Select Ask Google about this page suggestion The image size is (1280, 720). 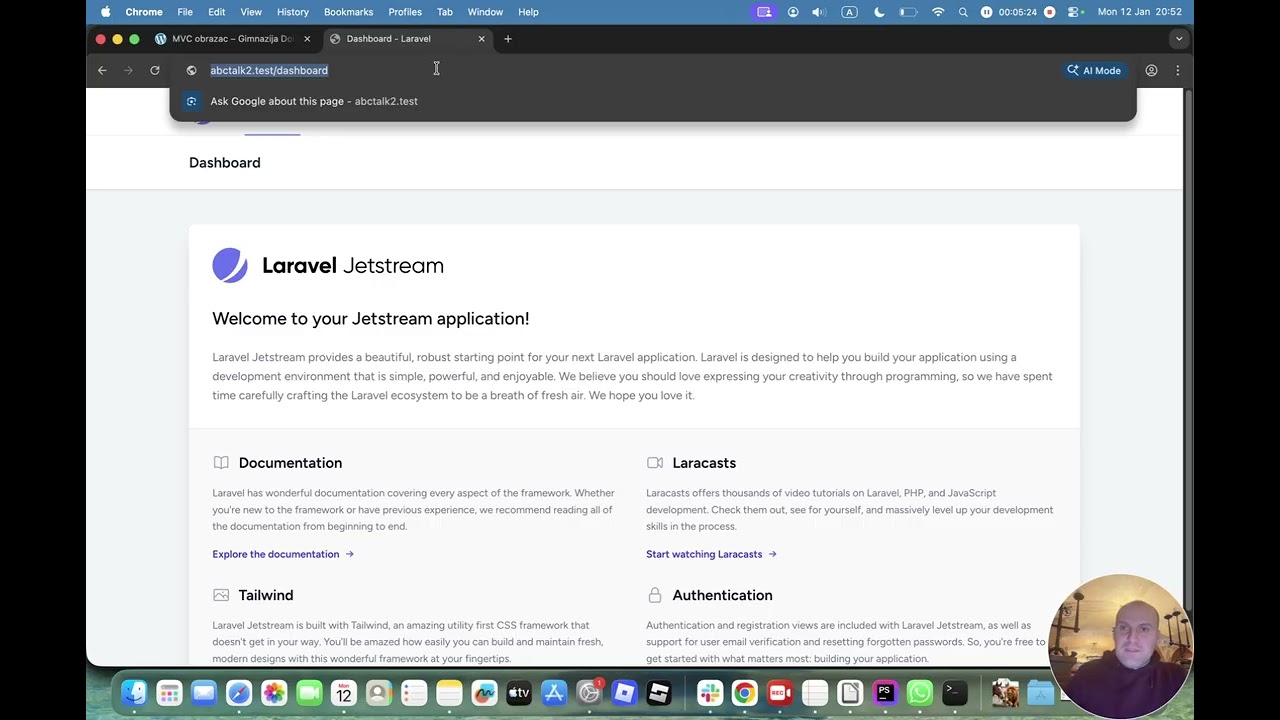(653, 101)
